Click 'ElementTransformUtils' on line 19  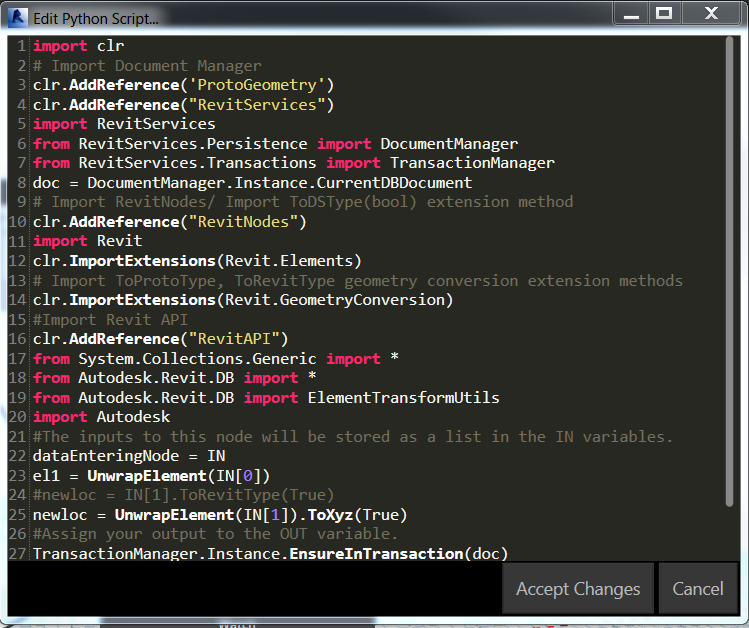click(x=404, y=397)
